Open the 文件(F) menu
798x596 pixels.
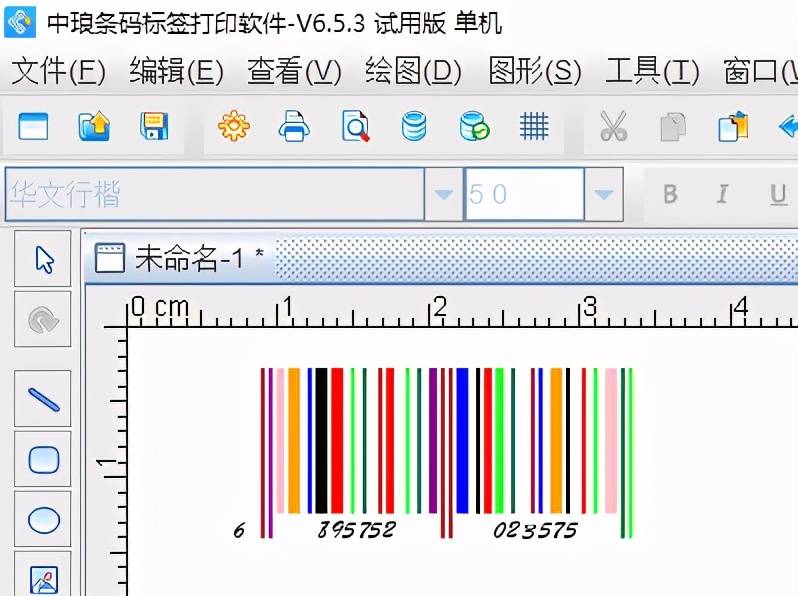(x=58, y=71)
